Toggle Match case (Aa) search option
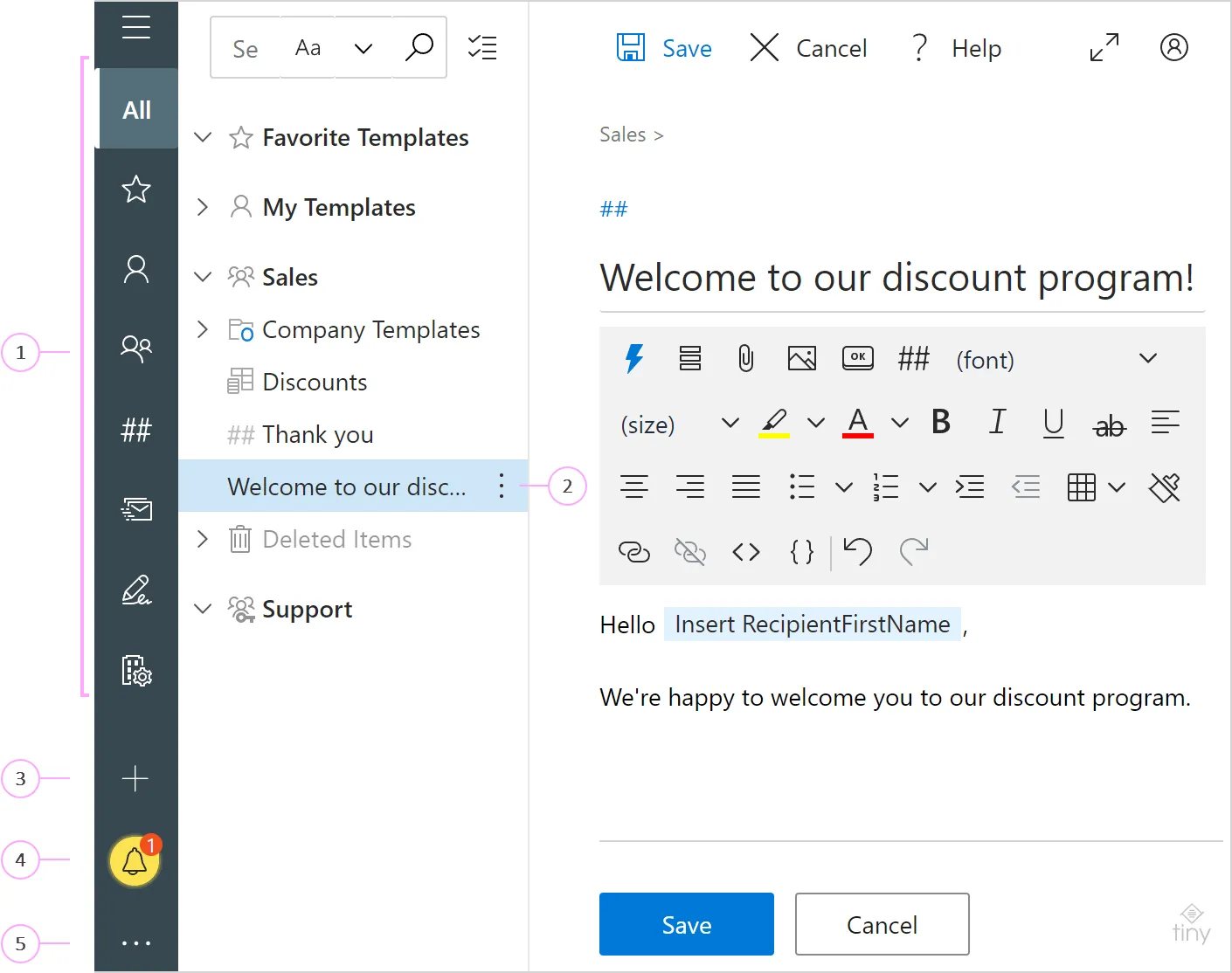Viewport: 1232px width, 973px height. pyautogui.click(x=308, y=48)
